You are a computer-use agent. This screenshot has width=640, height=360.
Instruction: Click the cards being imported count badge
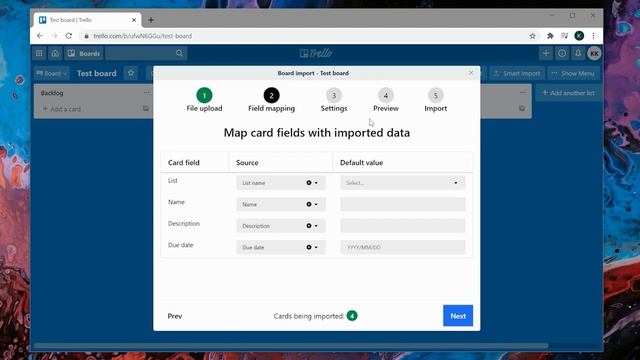tap(352, 316)
